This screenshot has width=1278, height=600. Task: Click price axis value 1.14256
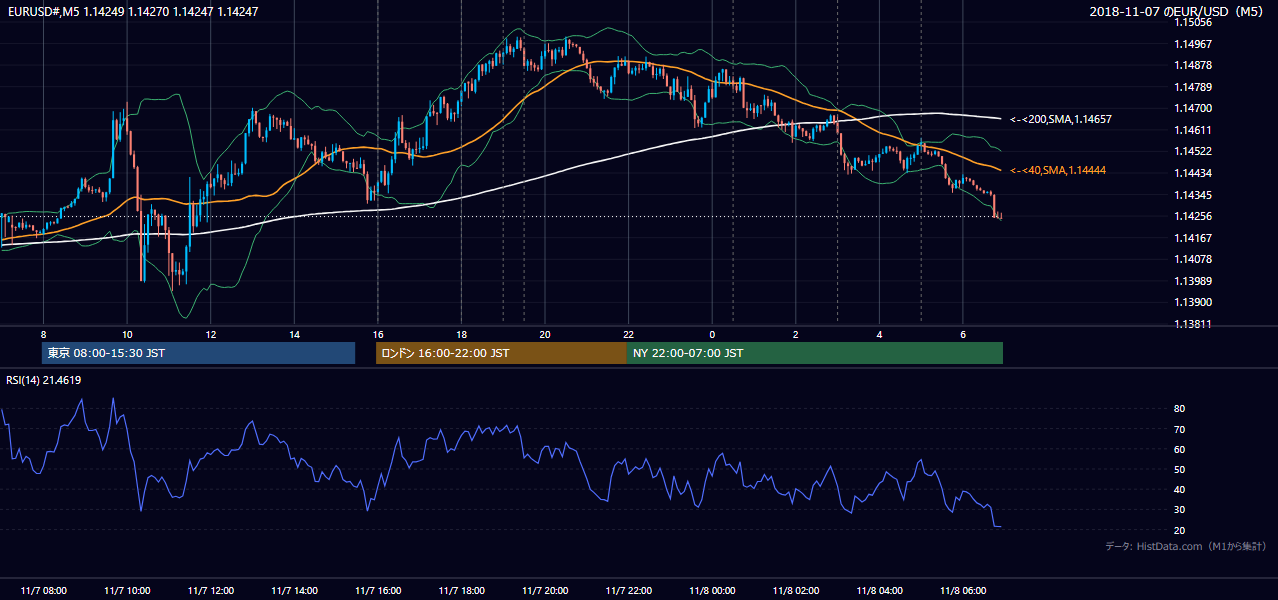(x=1193, y=216)
